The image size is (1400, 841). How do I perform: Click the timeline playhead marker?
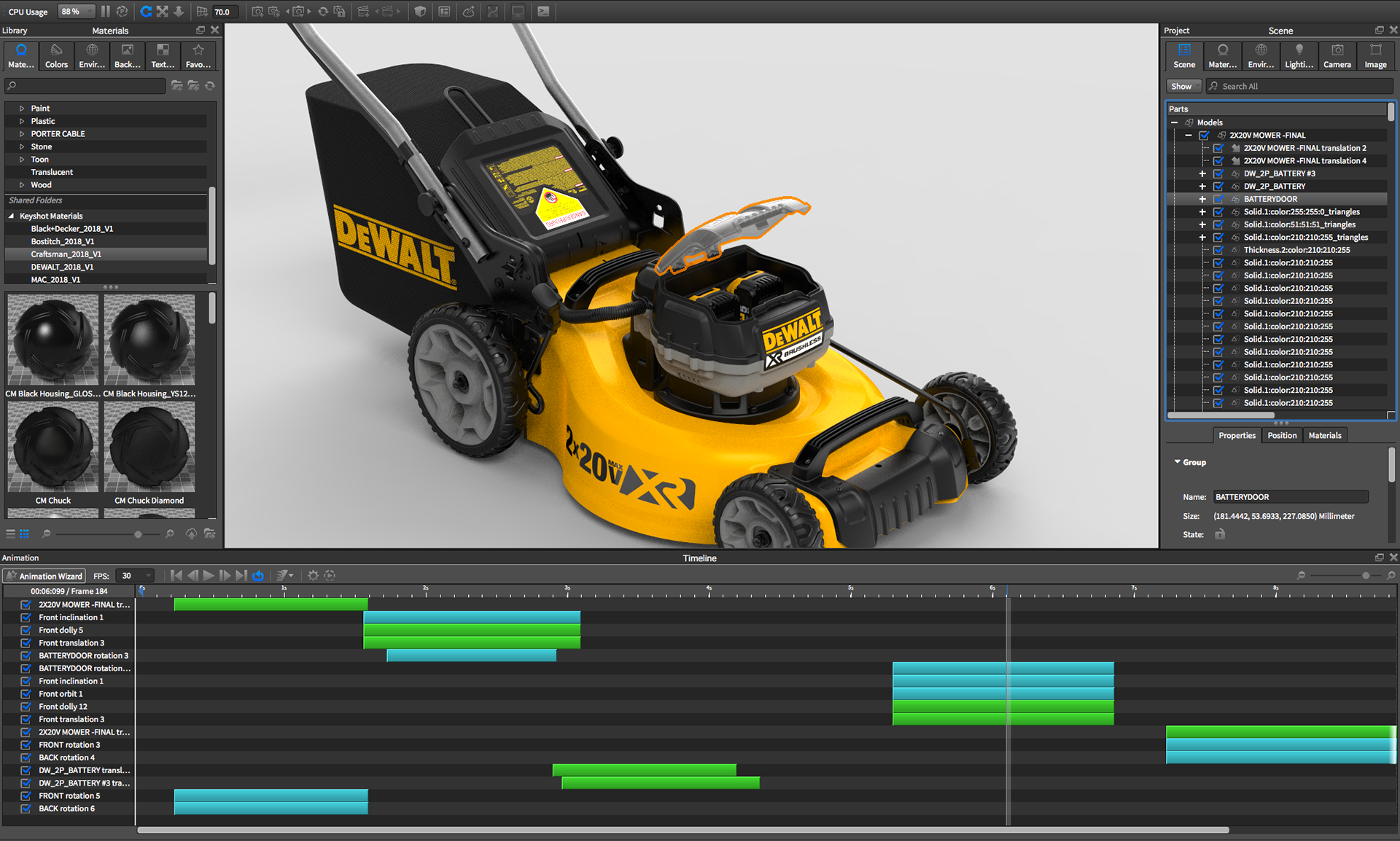coord(1008,590)
